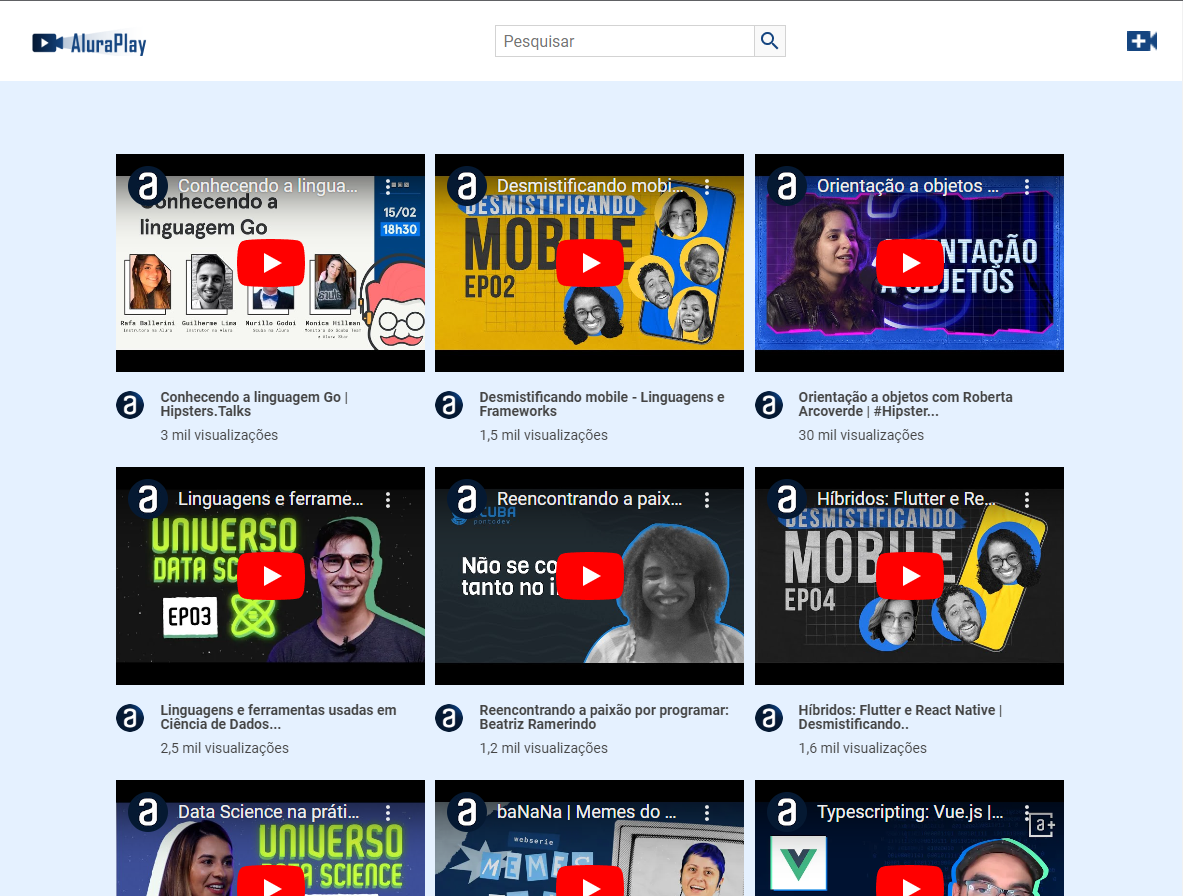Play the Orientação a objetos video
1183x896 pixels.
910,262
